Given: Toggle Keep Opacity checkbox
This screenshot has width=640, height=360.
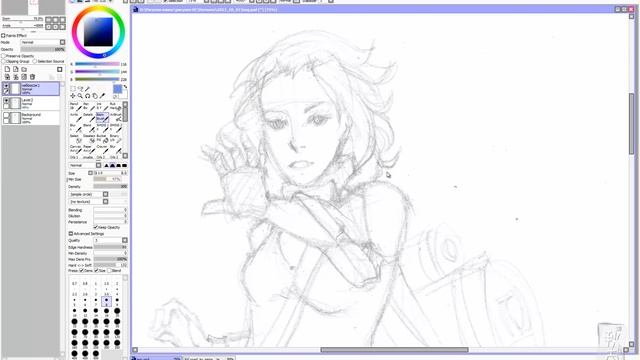Looking at the screenshot, I should (x=96, y=227).
